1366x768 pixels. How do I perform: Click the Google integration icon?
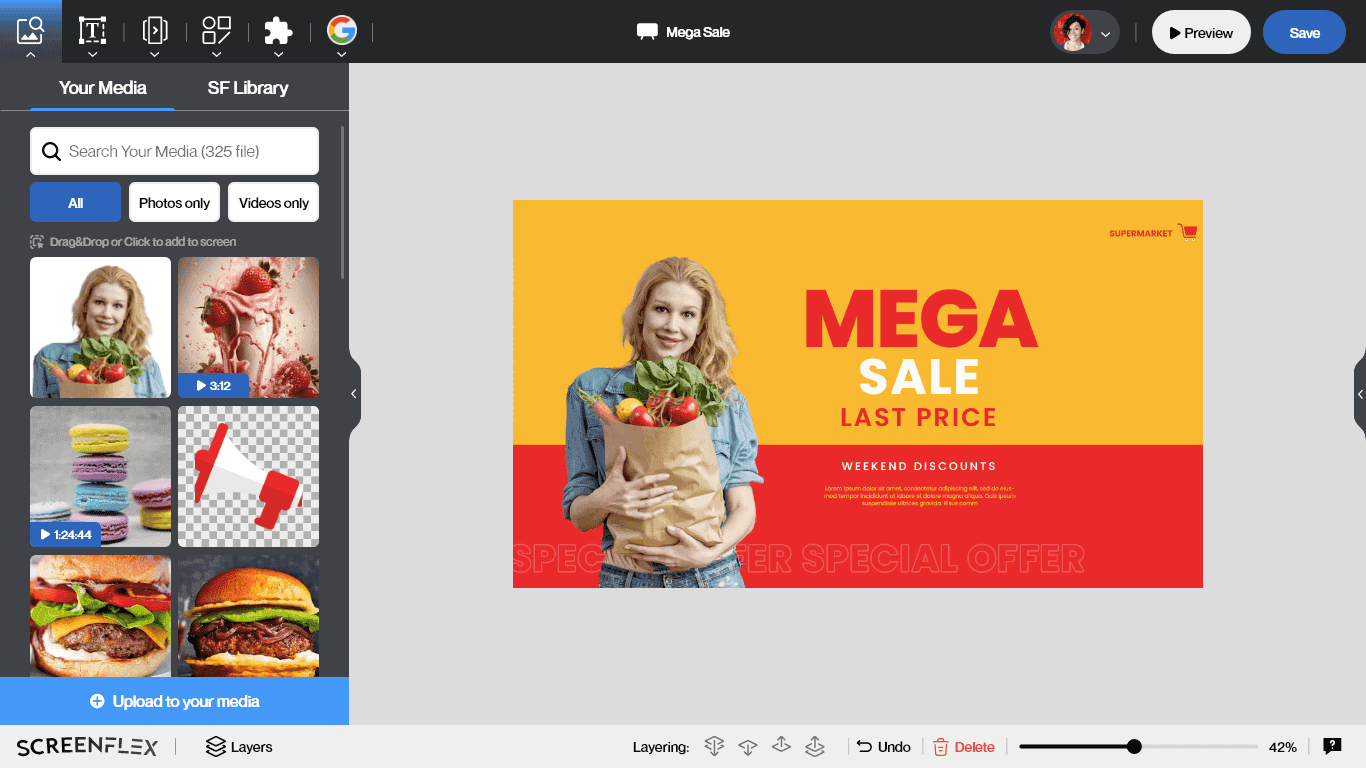[x=341, y=30]
